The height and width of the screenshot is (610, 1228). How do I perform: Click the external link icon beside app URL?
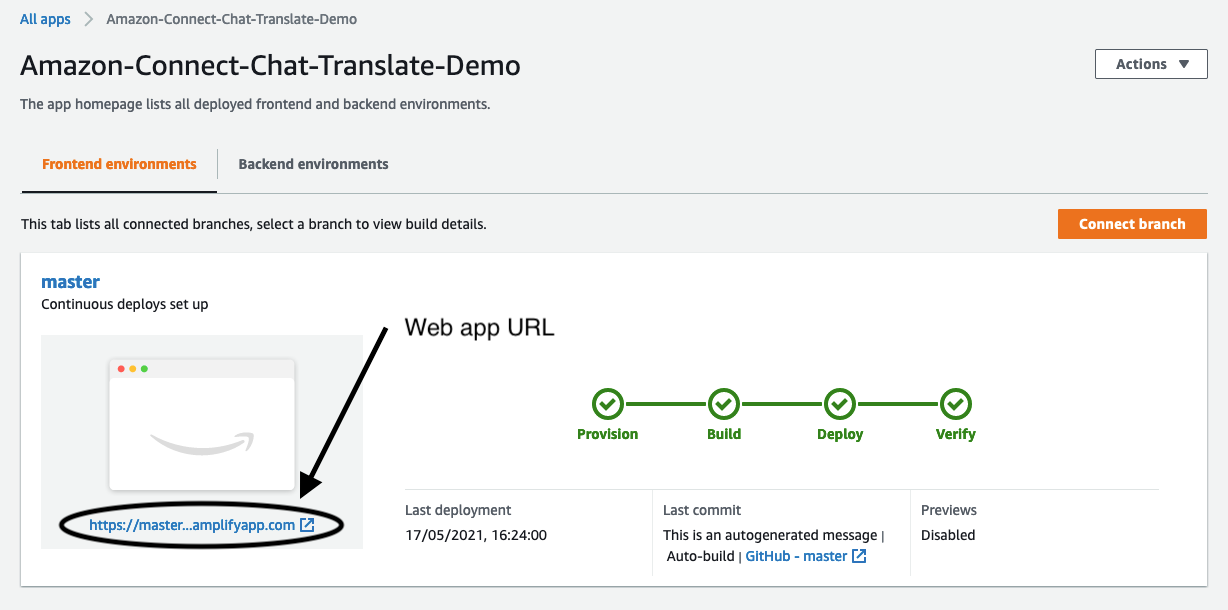tap(307, 524)
